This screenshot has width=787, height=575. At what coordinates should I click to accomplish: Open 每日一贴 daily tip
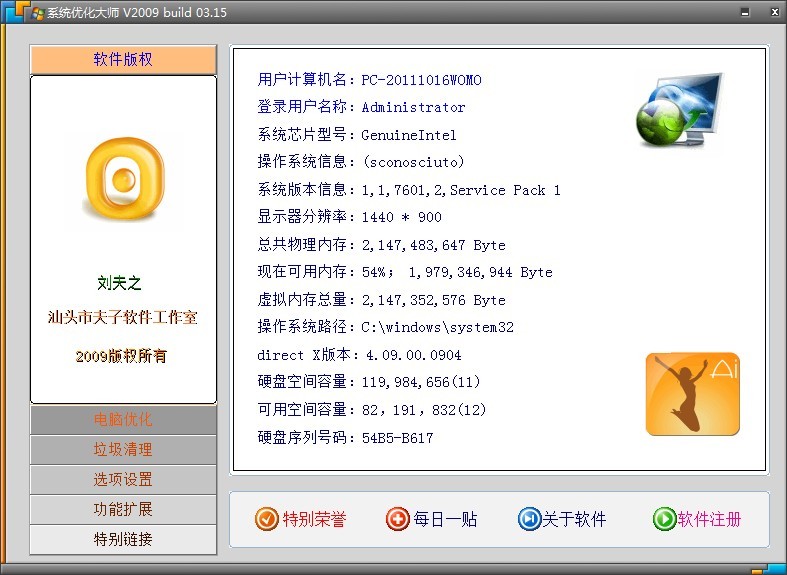445,519
